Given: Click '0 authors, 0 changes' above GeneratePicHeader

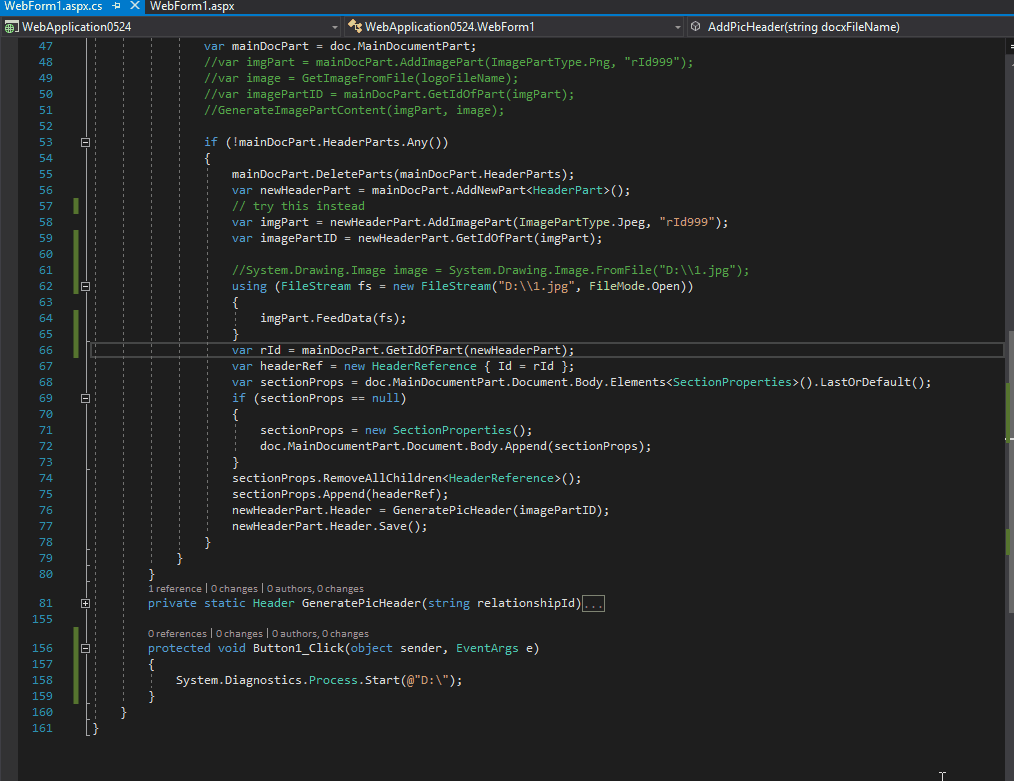Looking at the screenshot, I should (x=315, y=589).
